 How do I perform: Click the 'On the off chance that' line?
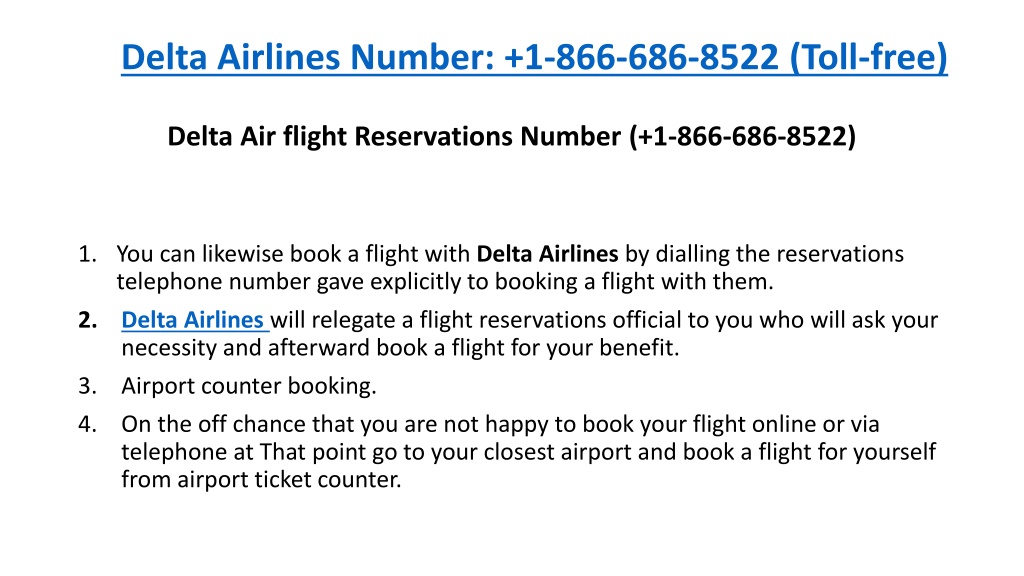pos(500,424)
